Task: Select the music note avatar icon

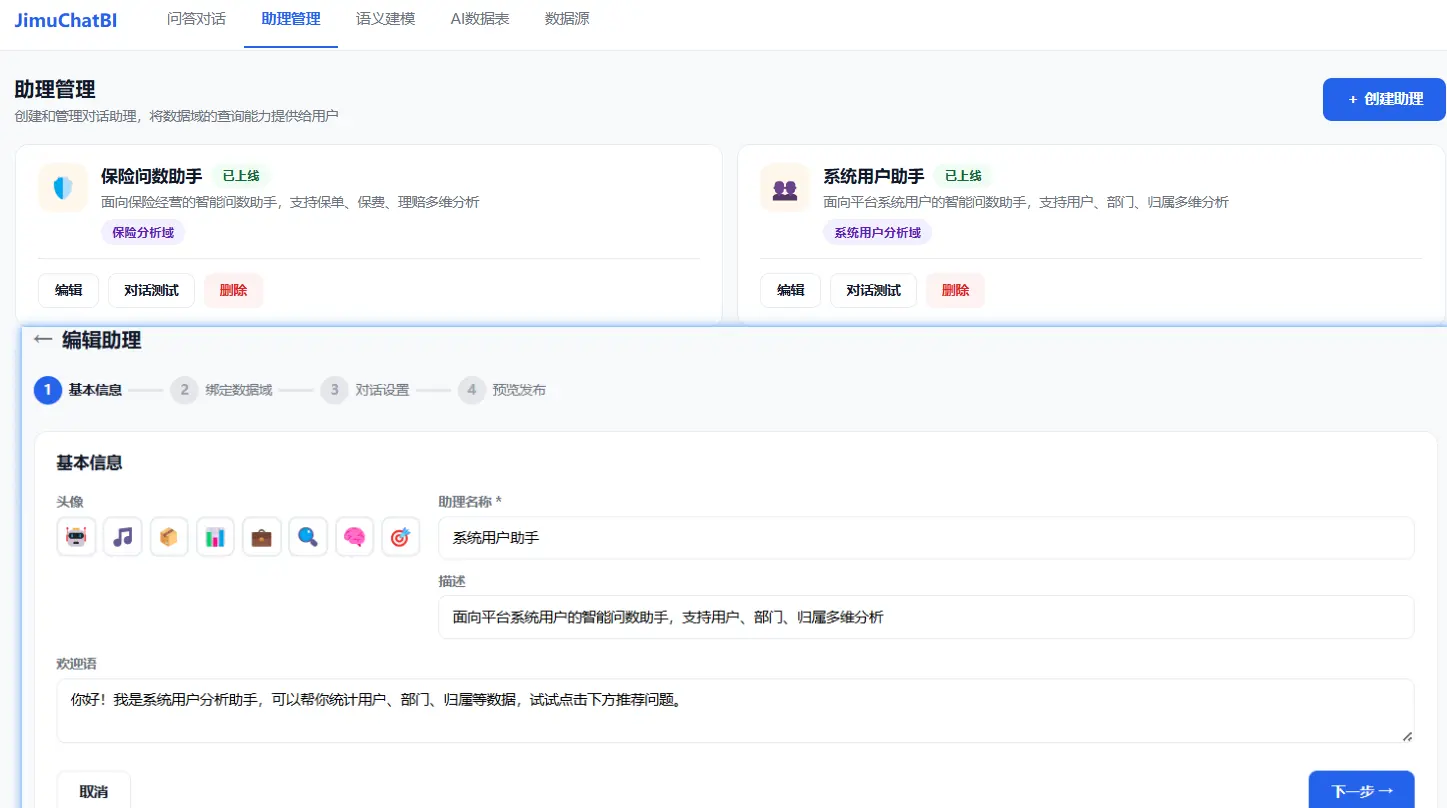Action: point(123,537)
